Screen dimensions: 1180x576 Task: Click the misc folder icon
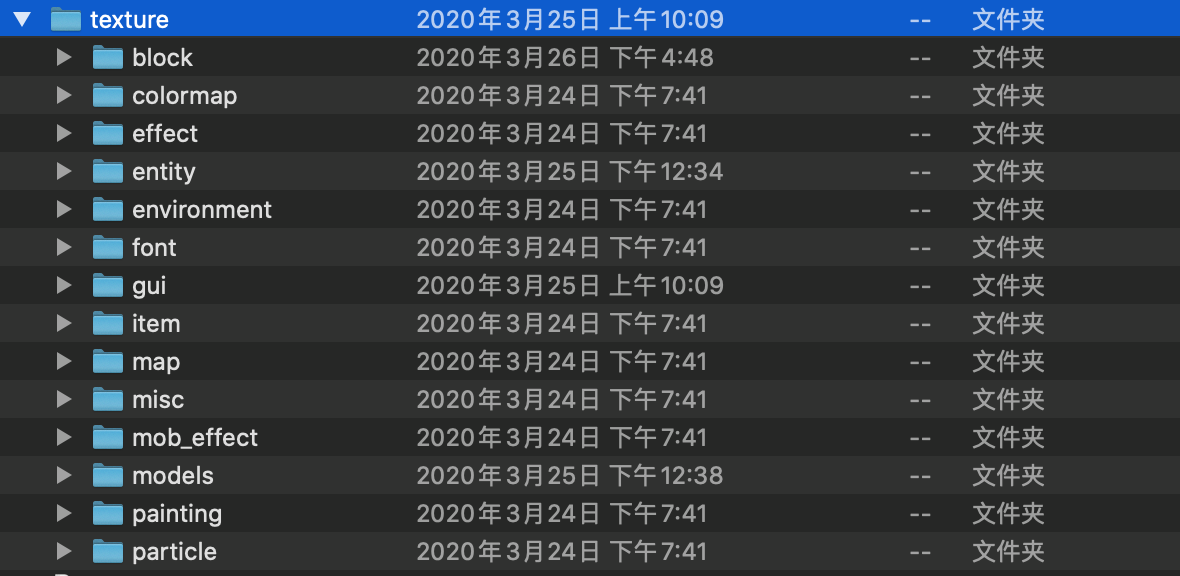[108, 399]
